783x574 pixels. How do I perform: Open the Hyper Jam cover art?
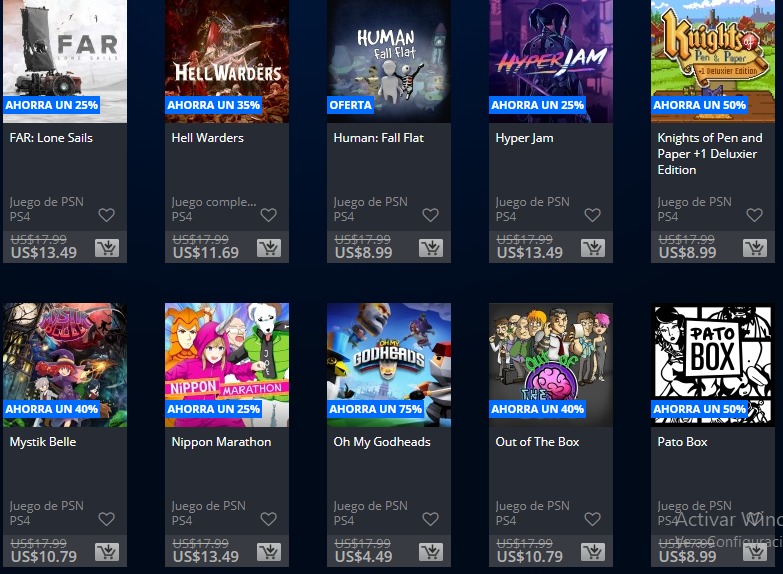(551, 61)
